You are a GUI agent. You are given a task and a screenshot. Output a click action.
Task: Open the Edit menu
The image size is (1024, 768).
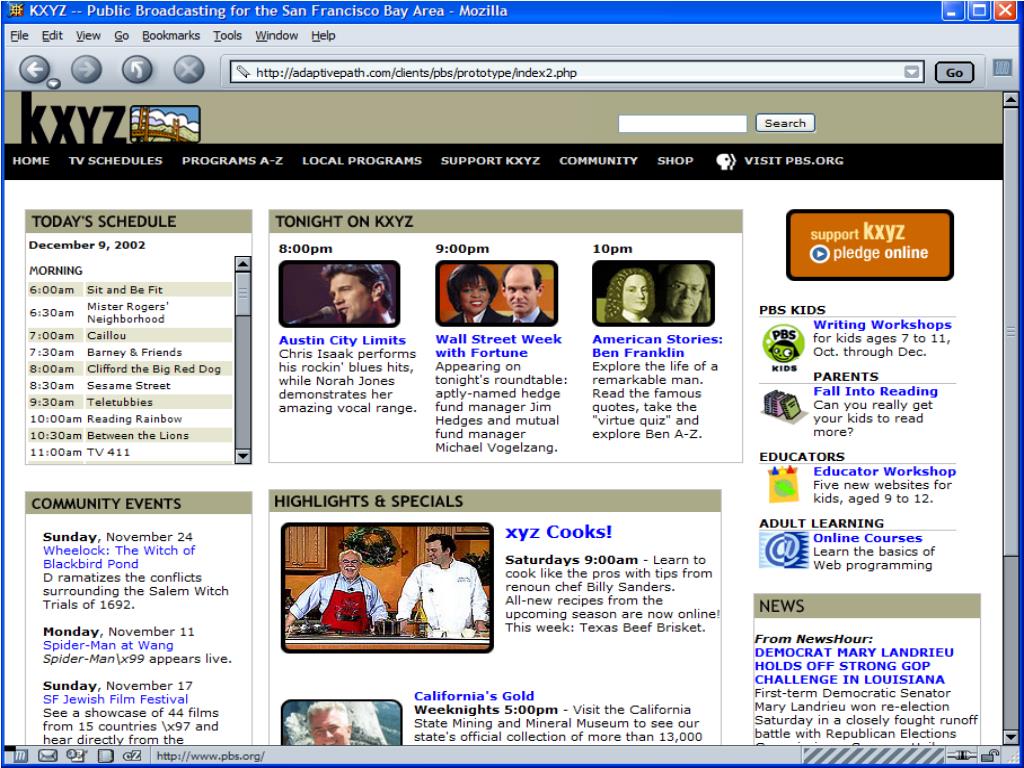pos(52,36)
